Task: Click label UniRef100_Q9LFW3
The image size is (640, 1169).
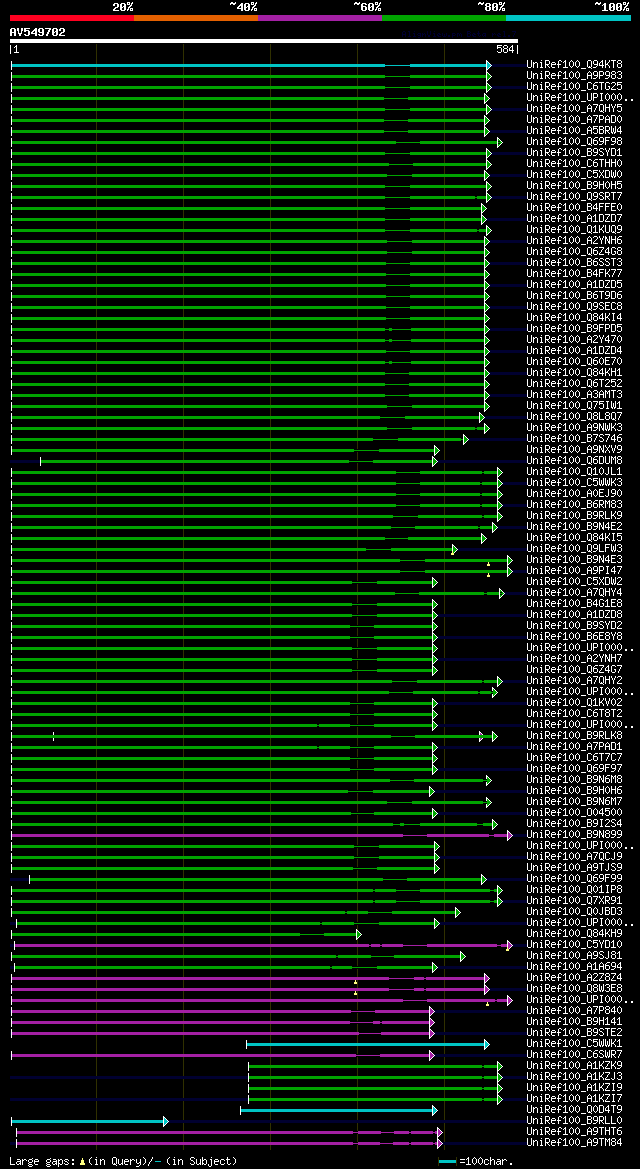Action: click(x=574, y=549)
